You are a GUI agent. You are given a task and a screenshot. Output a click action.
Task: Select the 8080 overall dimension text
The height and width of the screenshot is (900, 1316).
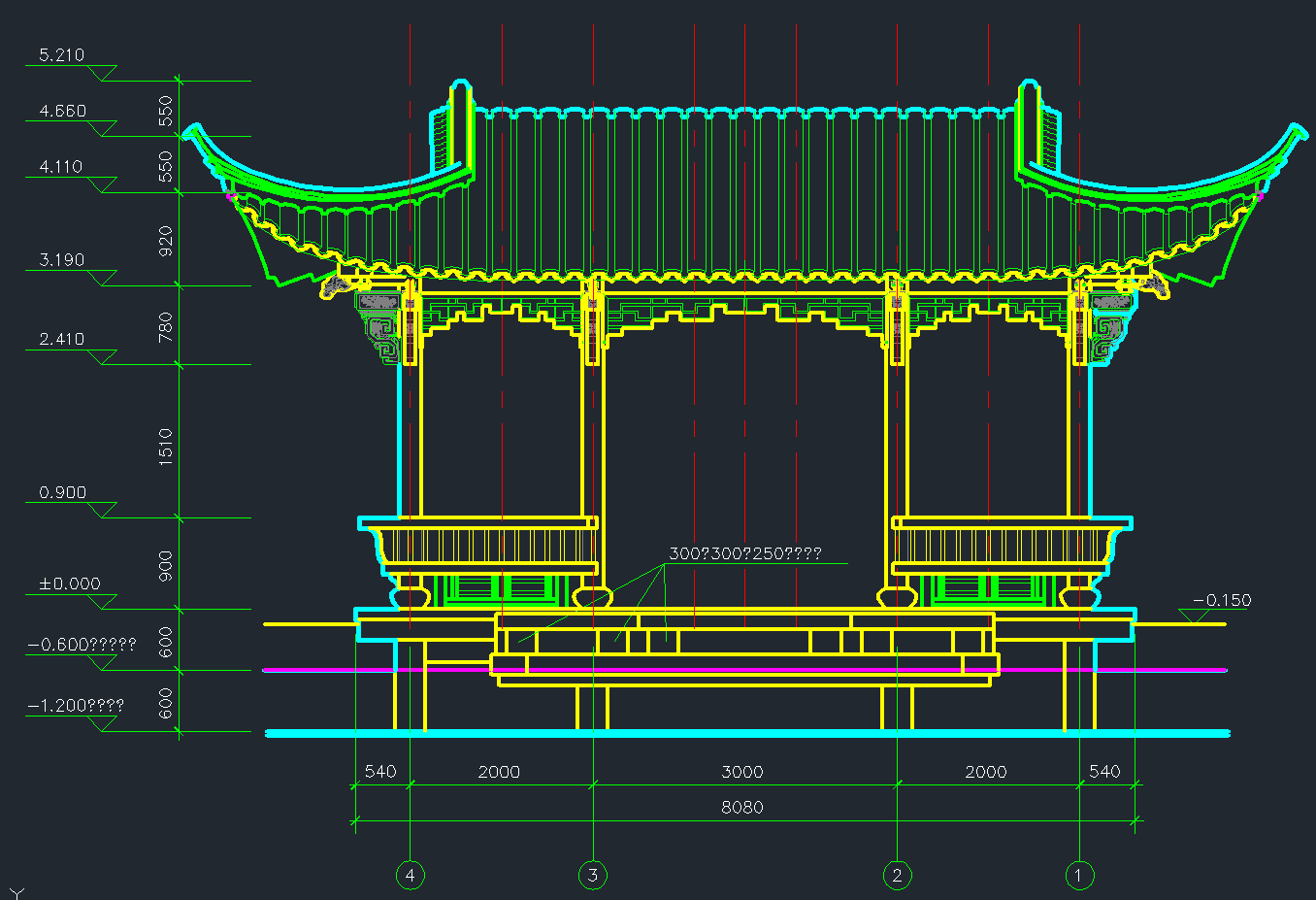coord(741,807)
